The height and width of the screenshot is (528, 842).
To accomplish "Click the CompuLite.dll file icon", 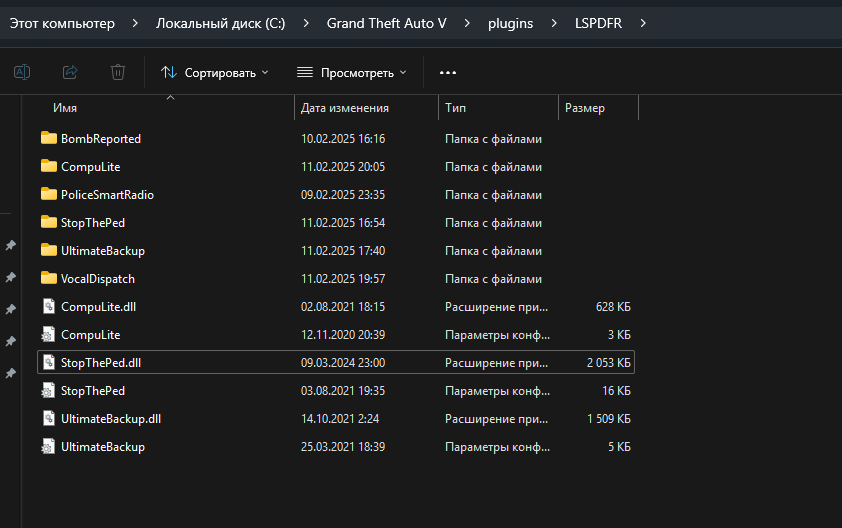I will pyautogui.click(x=48, y=306).
